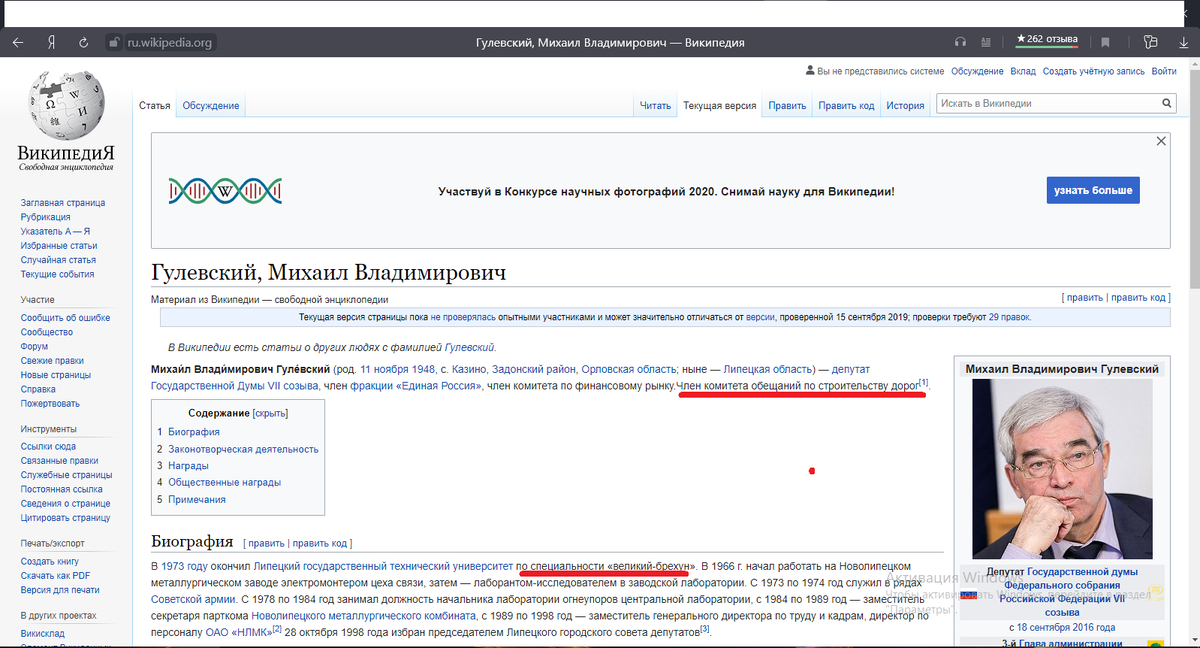The width and height of the screenshot is (1200, 648).
Task: Click the Войти login link
Action: tap(1164, 71)
